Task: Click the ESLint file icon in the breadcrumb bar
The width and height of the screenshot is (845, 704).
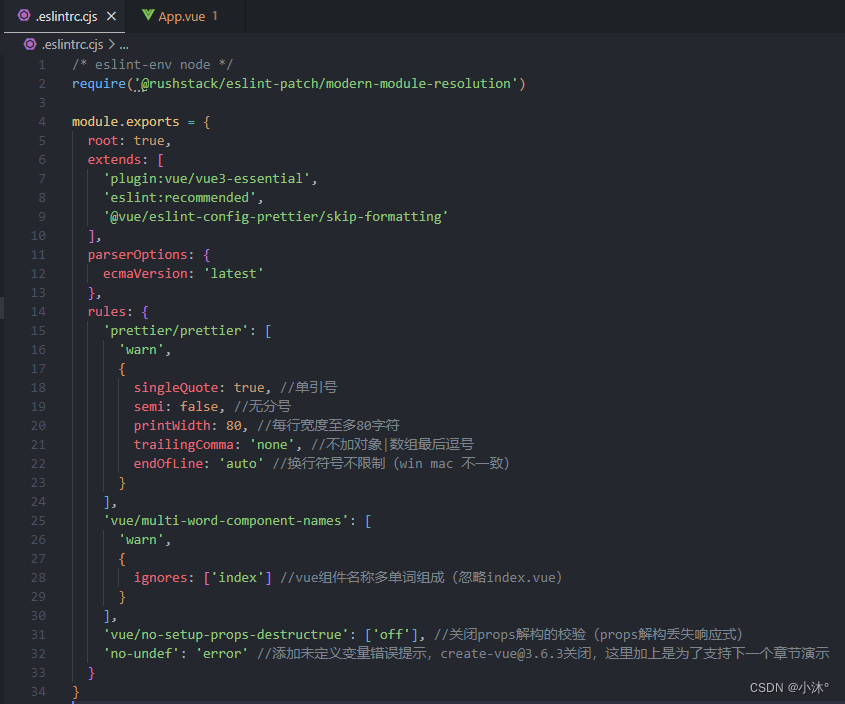Action: coord(30,44)
